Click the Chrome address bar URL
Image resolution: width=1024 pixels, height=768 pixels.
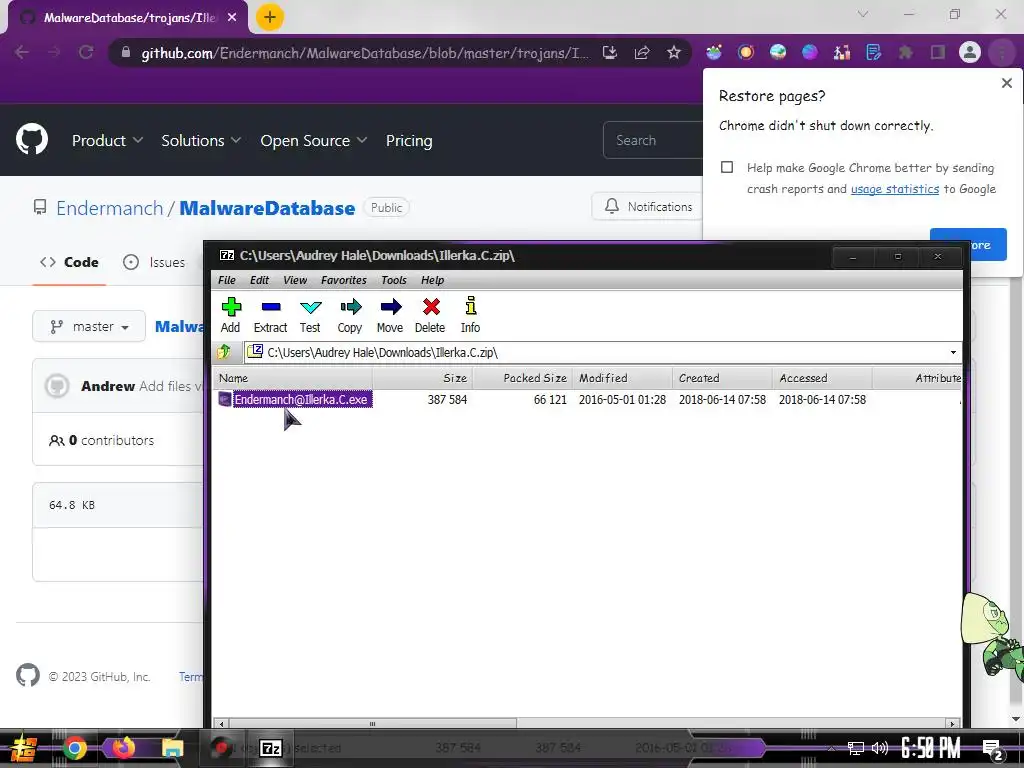point(364,53)
